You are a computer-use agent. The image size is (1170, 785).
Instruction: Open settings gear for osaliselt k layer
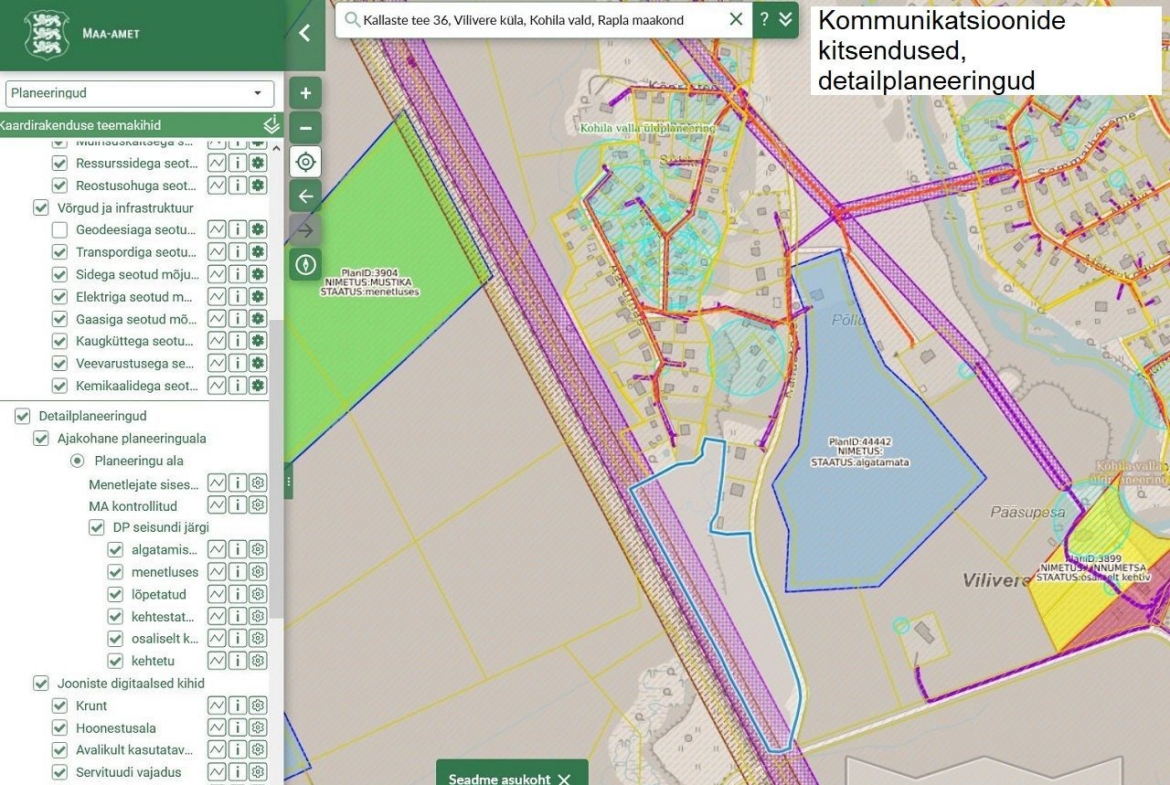pos(258,639)
